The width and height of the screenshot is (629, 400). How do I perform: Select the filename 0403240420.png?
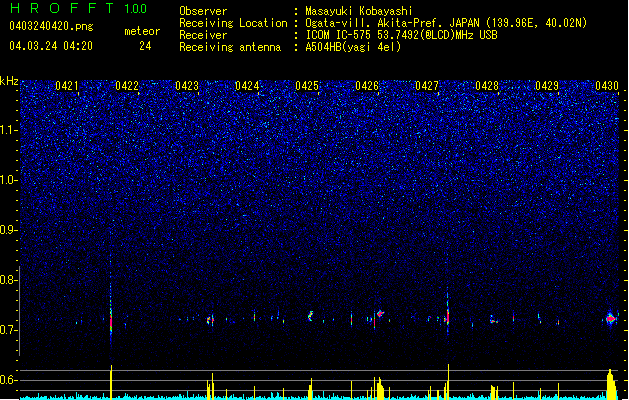tap(51, 26)
